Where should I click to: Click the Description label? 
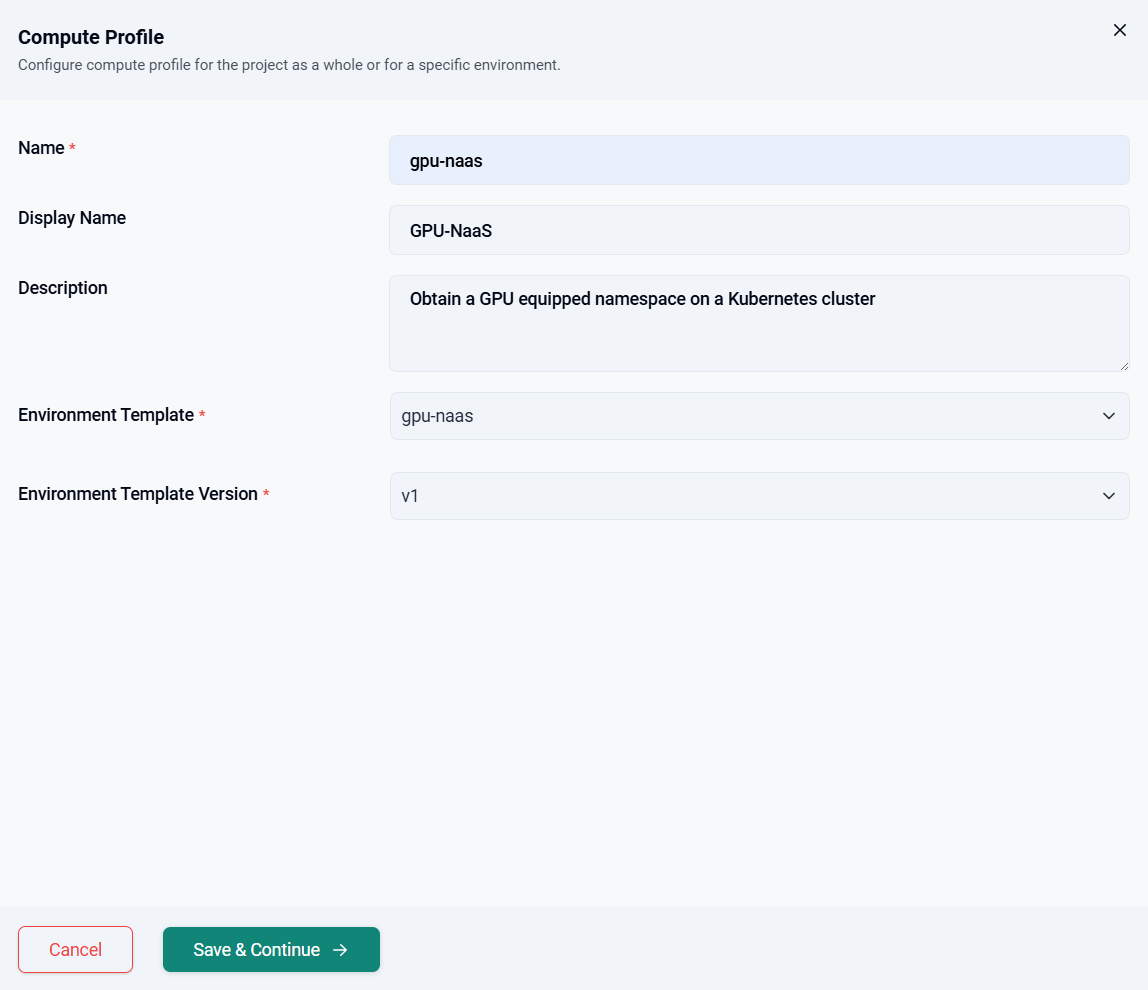coord(63,288)
